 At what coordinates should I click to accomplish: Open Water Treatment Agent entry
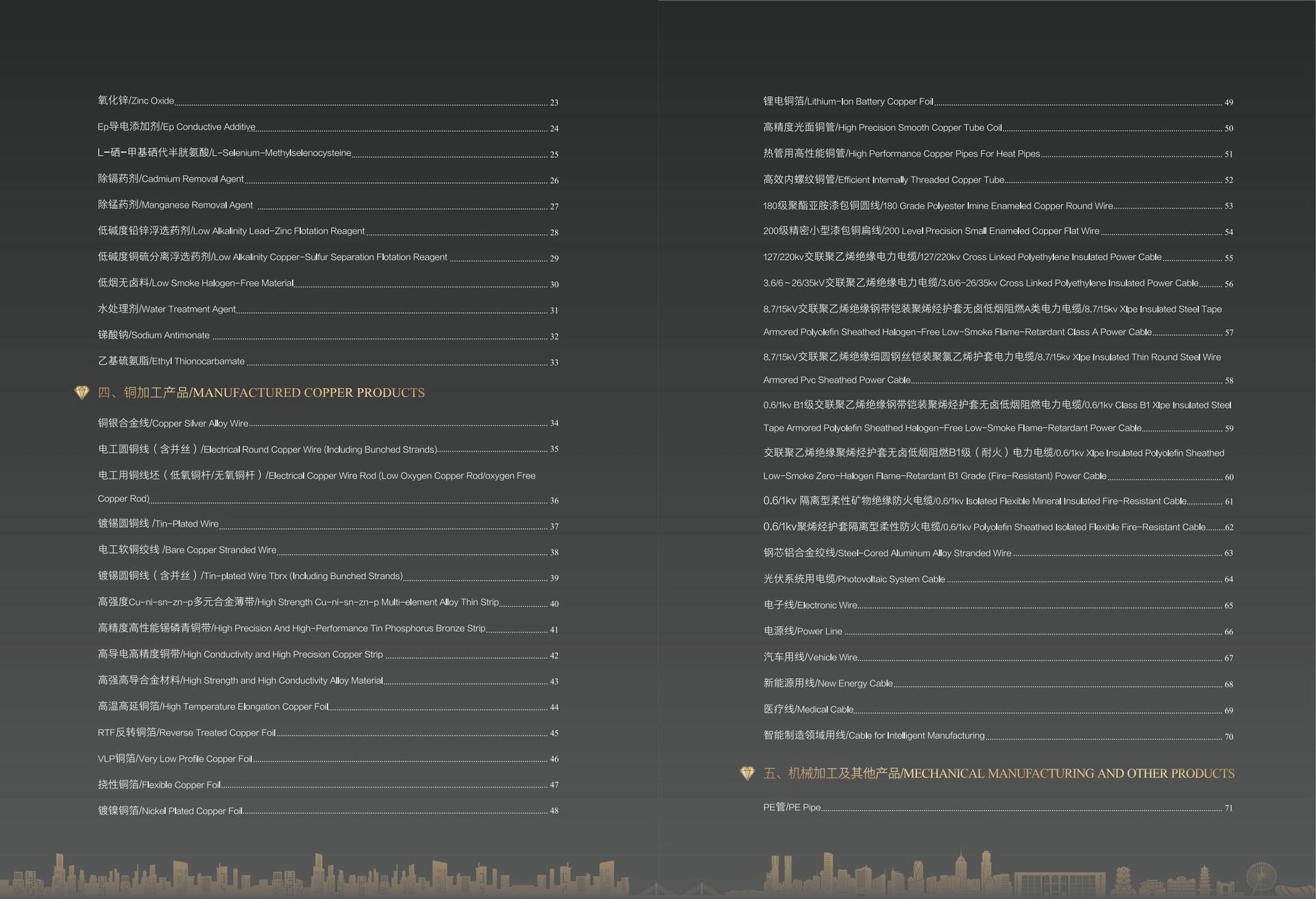click(167, 309)
